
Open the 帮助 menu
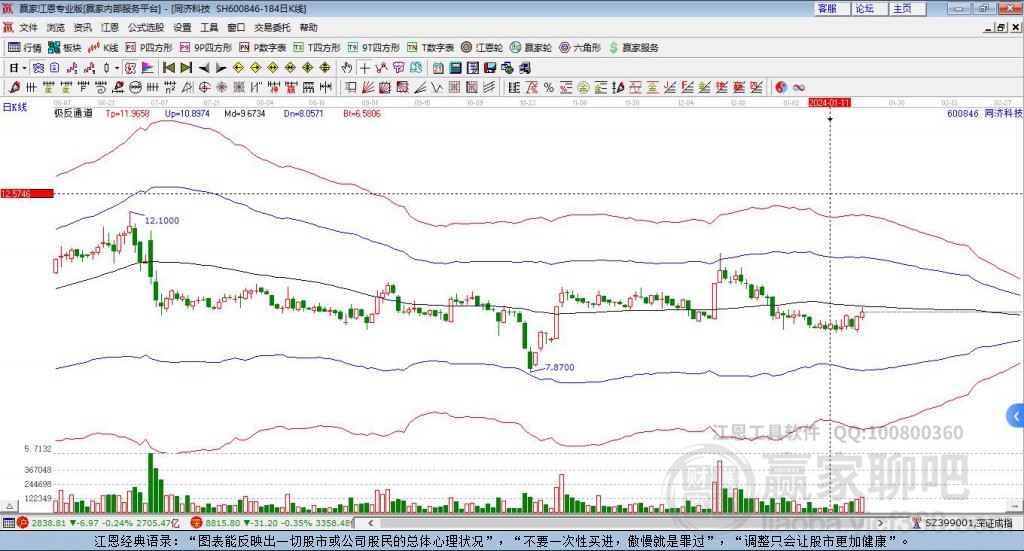click(308, 27)
